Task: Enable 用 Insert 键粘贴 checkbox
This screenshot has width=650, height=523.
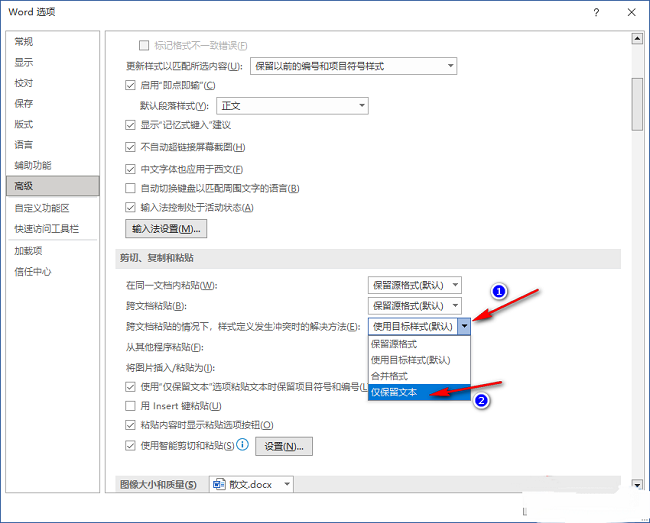Action: (x=130, y=406)
